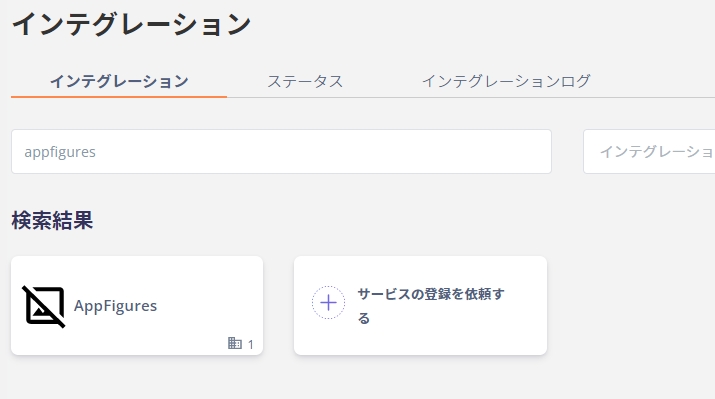
Task: Open the AppFigures integration card
Action: point(137,306)
